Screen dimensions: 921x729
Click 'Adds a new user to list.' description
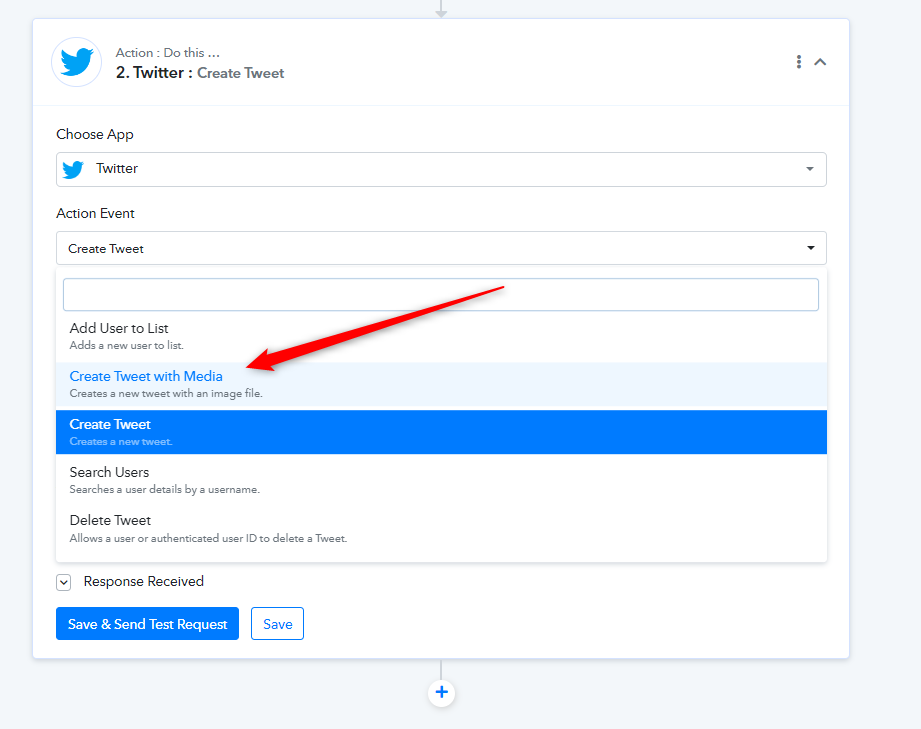point(126,345)
